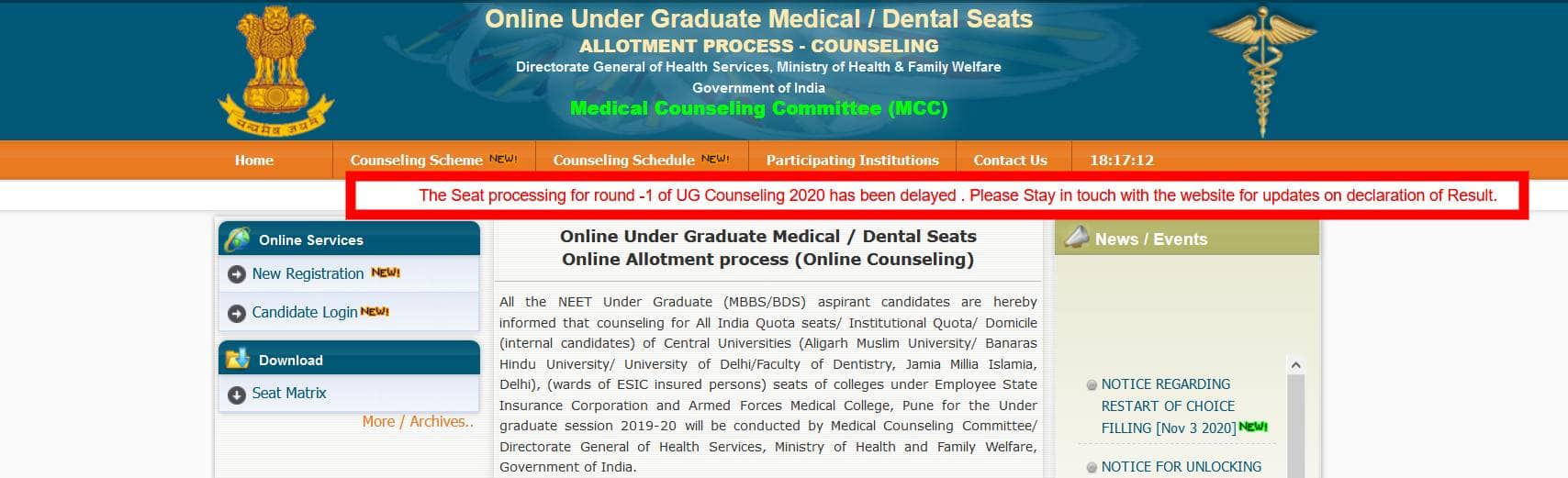
Task: Open the New Registration link
Action: [x=308, y=273]
